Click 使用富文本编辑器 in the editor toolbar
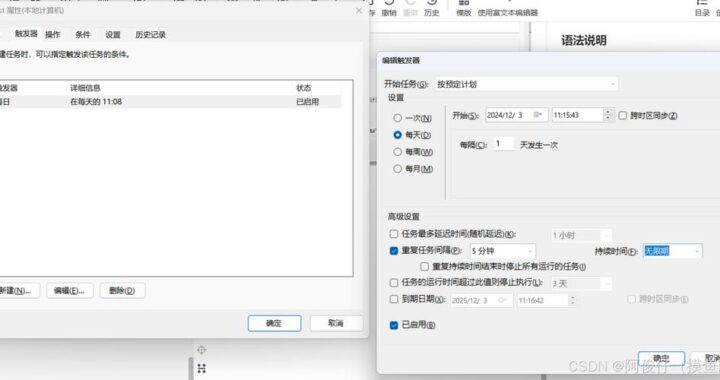The height and width of the screenshot is (380, 720). pyautogui.click(x=507, y=13)
